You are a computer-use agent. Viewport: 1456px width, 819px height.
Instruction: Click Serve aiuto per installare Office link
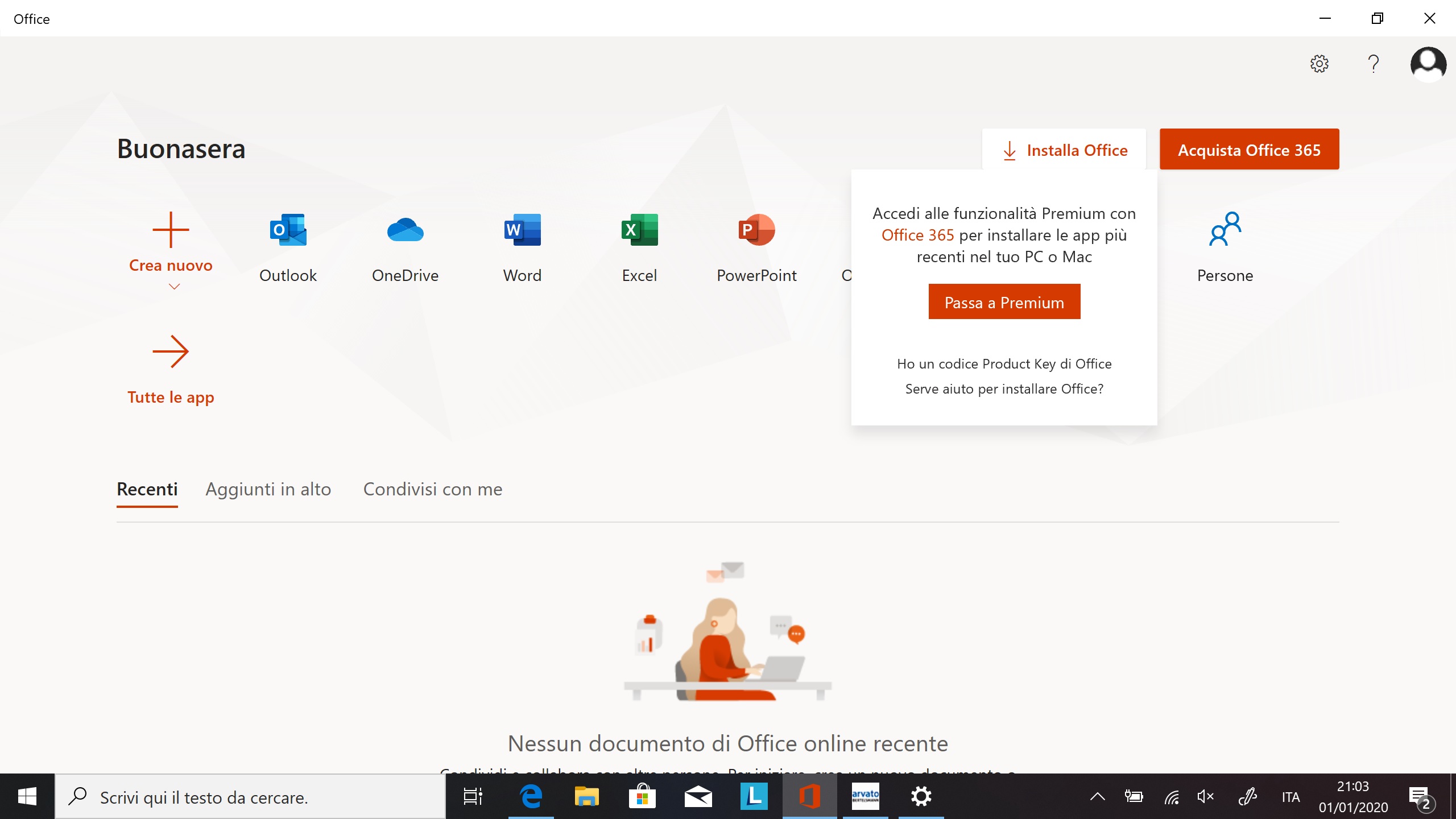(1005, 388)
